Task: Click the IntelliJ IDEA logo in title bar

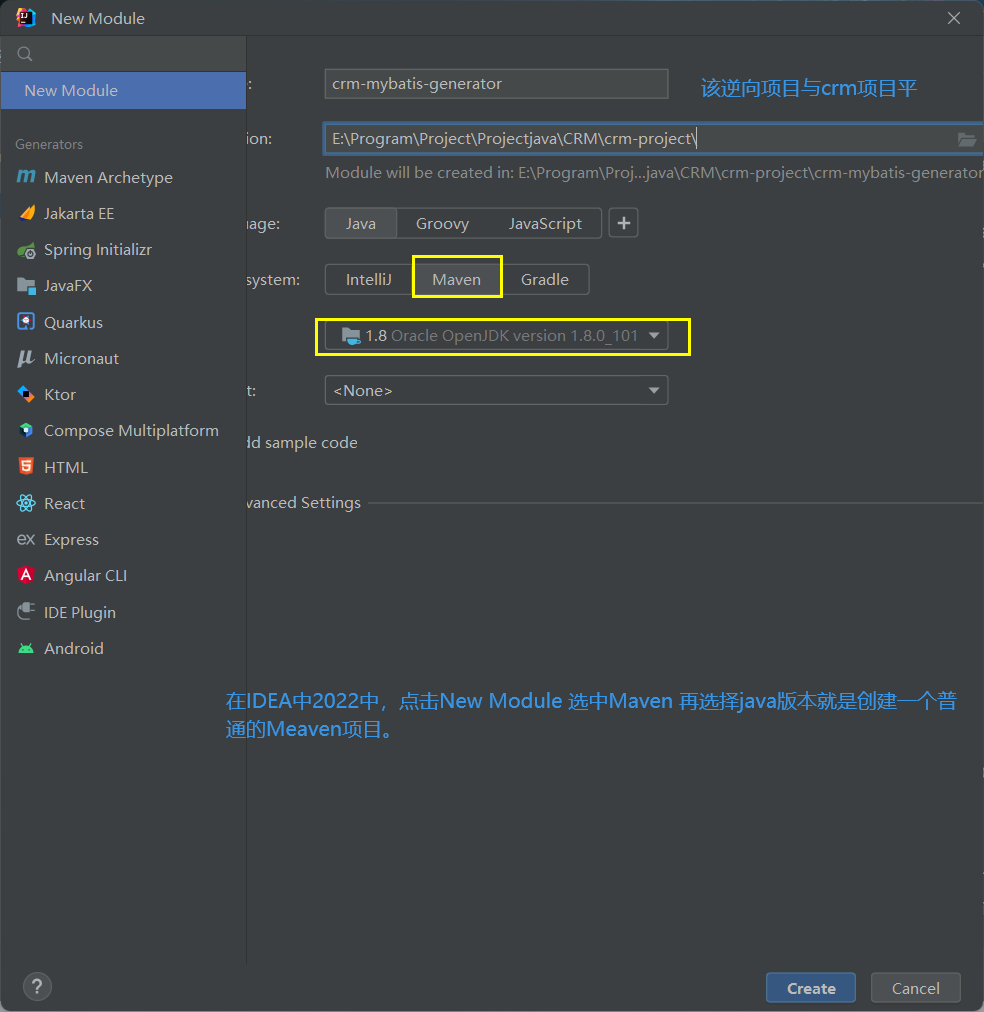Action: [26, 17]
